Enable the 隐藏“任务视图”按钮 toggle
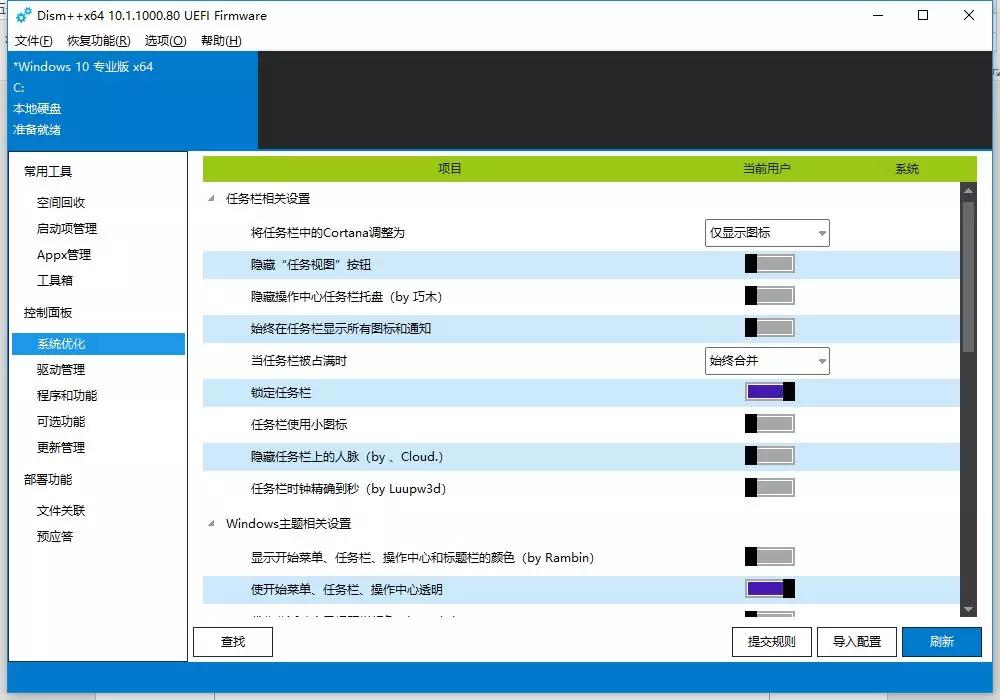 [x=767, y=262]
